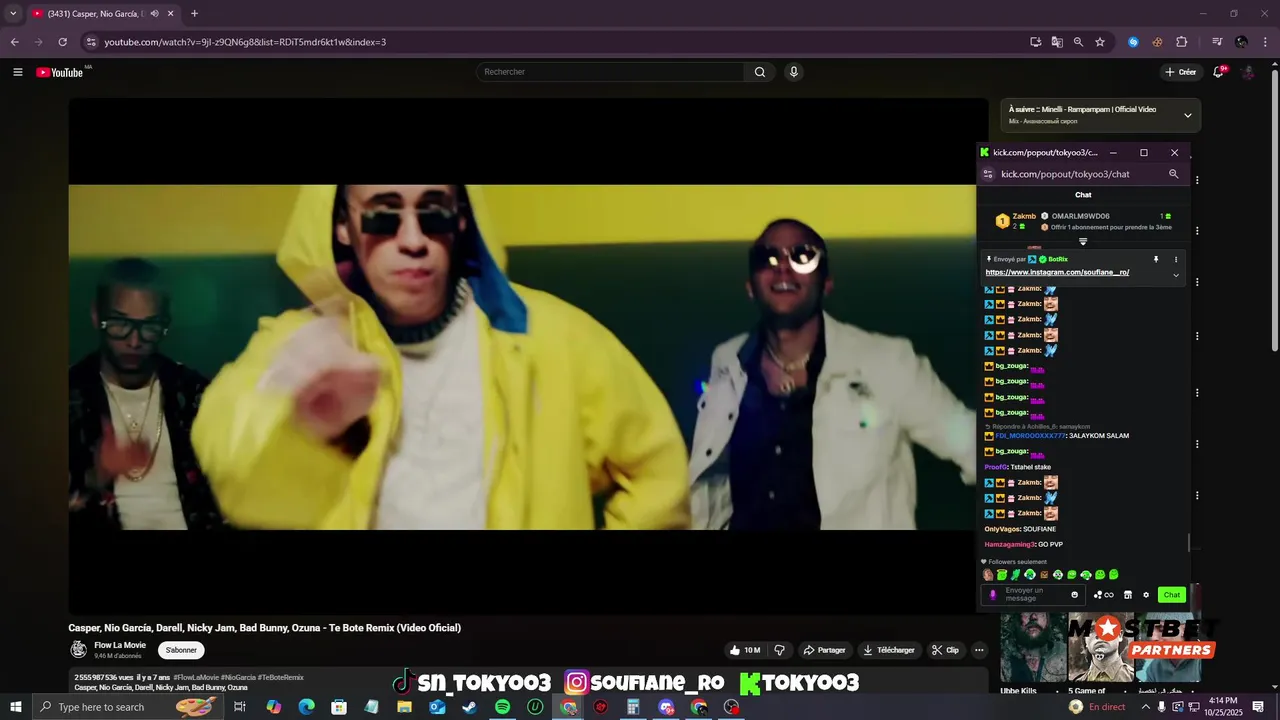
Task: Collapse the pinned message chevron
Action: point(1176,275)
